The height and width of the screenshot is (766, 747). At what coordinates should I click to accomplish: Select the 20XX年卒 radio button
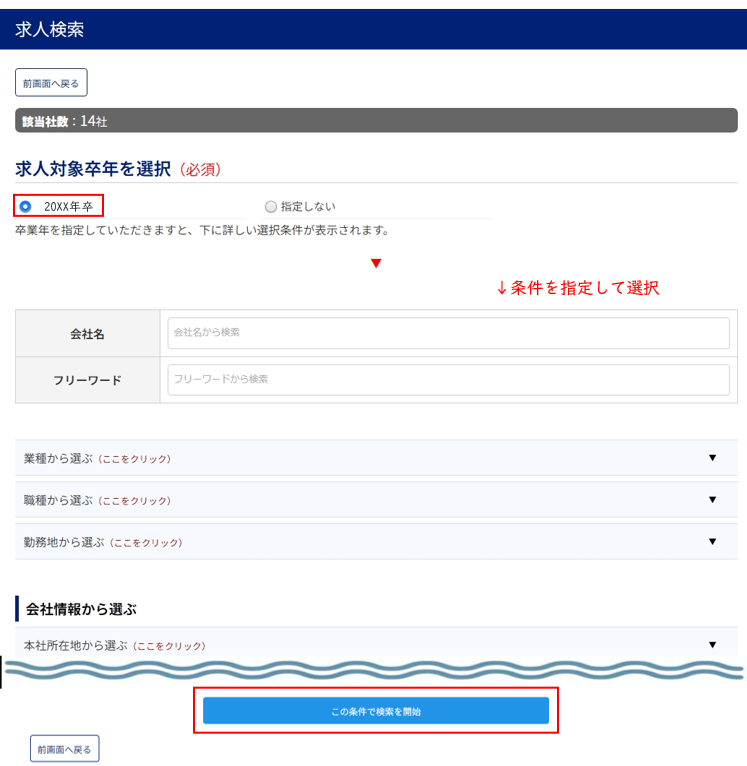(26, 207)
